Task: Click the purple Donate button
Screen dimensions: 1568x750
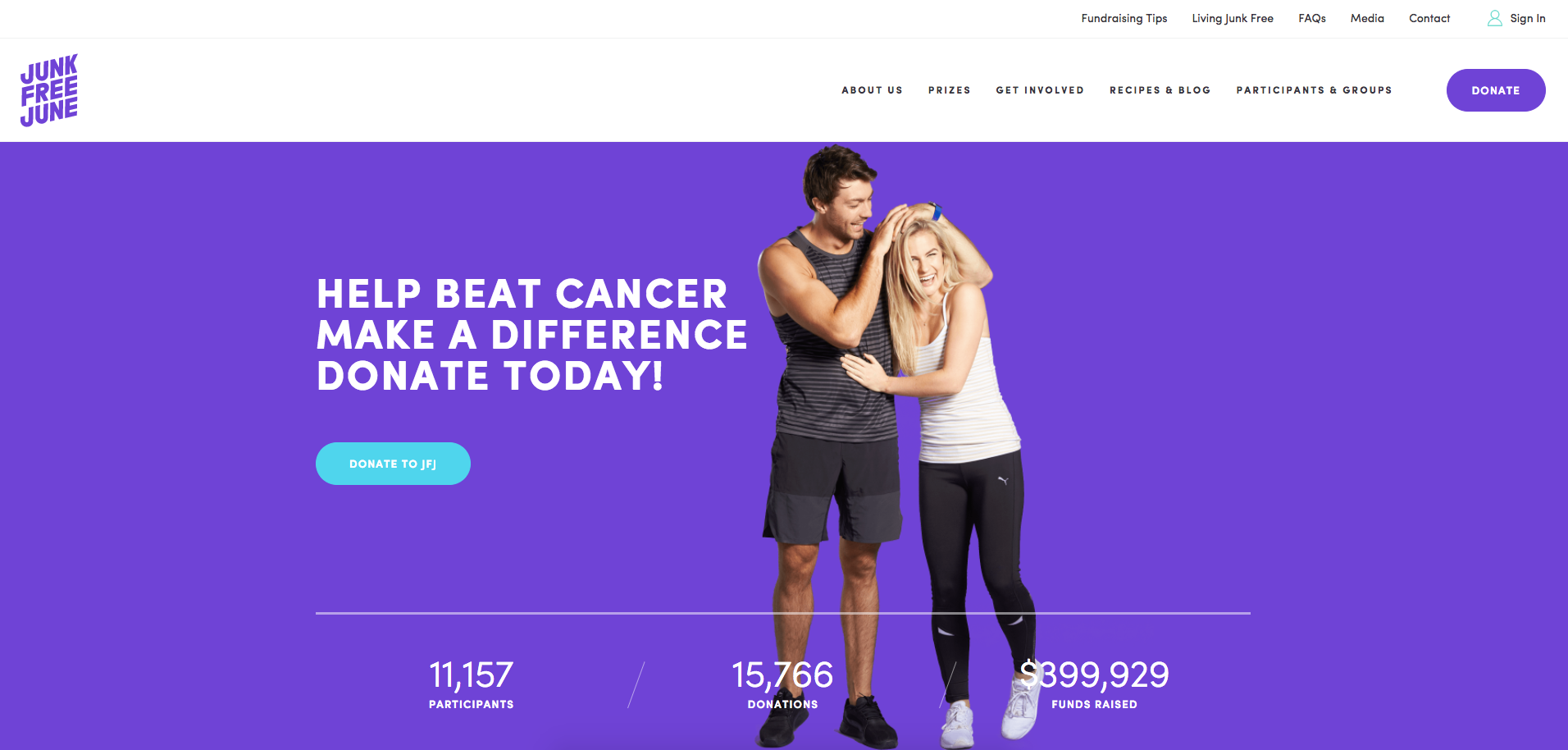Action: pos(1496,90)
